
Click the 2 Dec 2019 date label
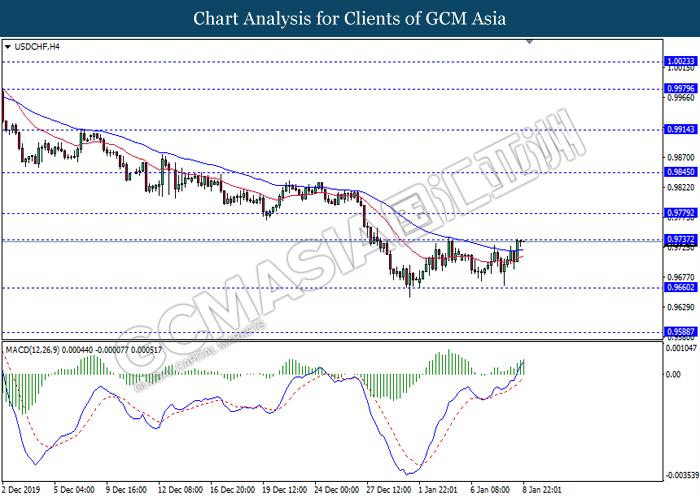coord(20,490)
